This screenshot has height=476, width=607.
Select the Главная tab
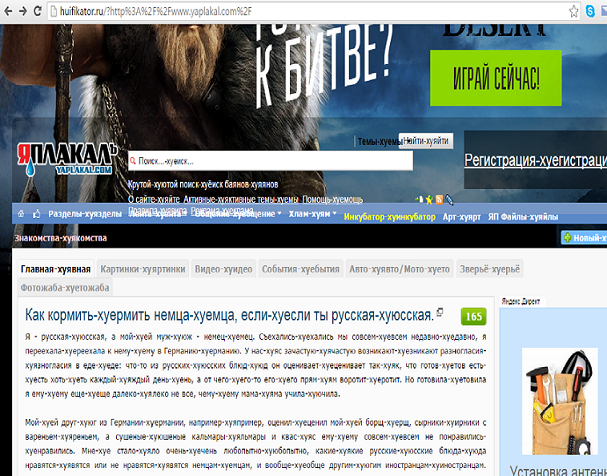(56, 269)
